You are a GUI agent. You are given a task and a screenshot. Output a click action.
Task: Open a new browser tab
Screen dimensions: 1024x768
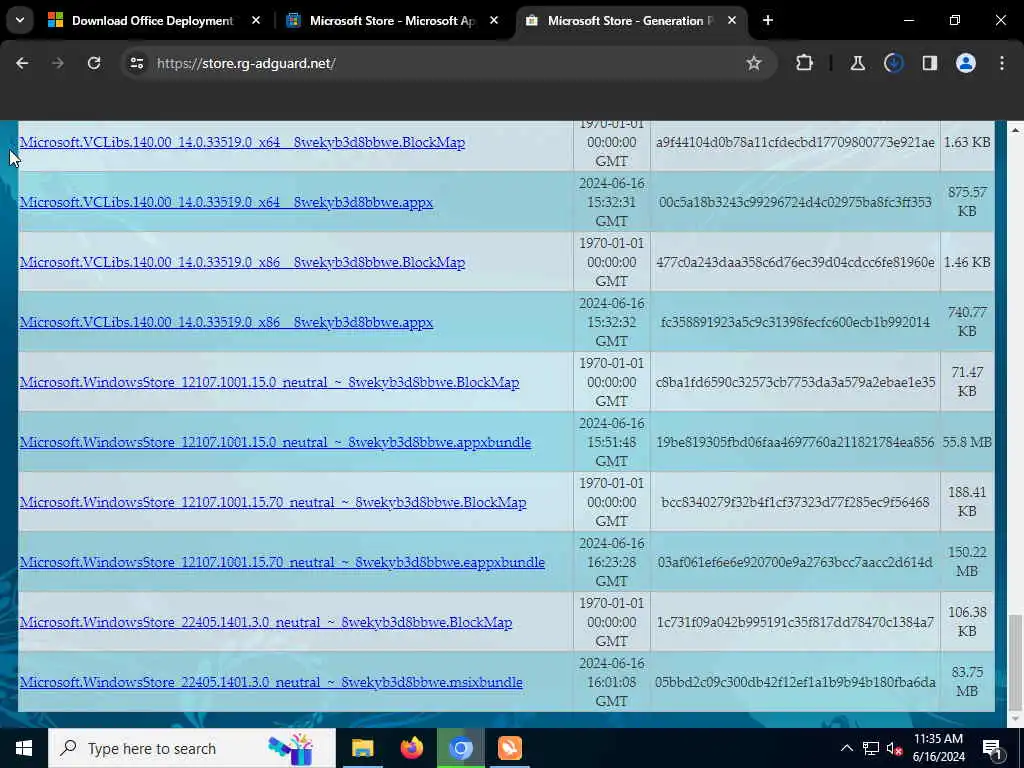(768, 21)
